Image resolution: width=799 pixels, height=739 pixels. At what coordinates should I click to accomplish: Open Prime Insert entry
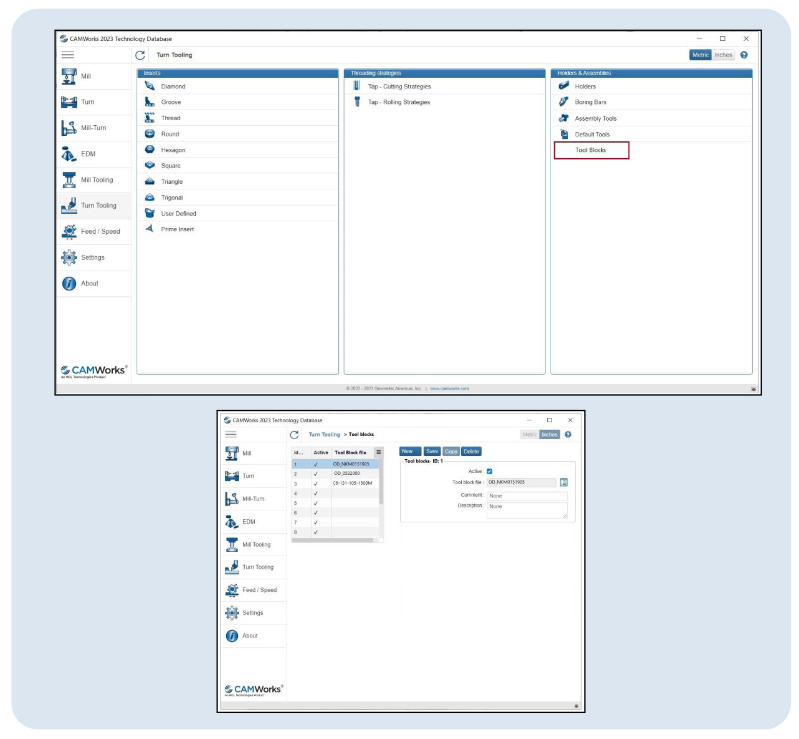(237, 229)
